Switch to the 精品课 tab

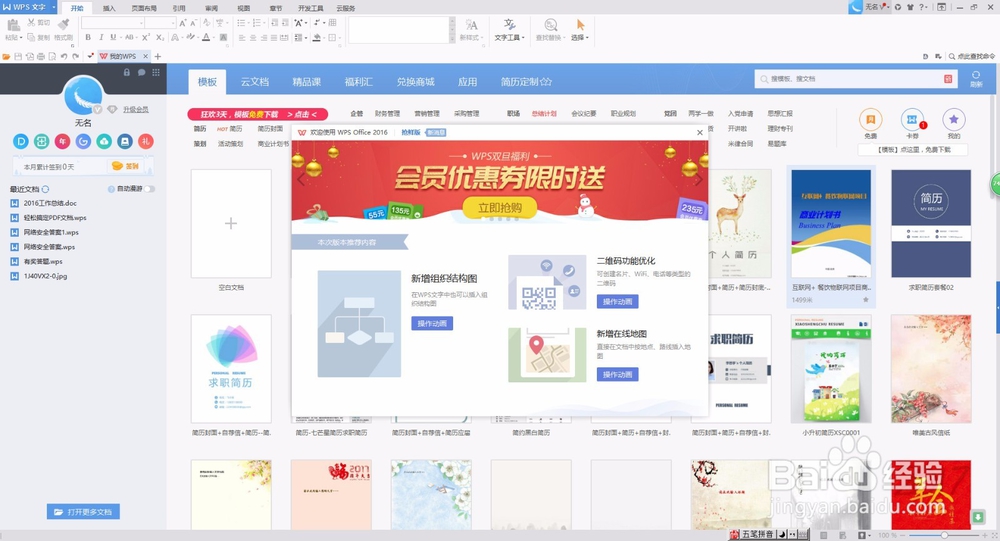tap(307, 82)
